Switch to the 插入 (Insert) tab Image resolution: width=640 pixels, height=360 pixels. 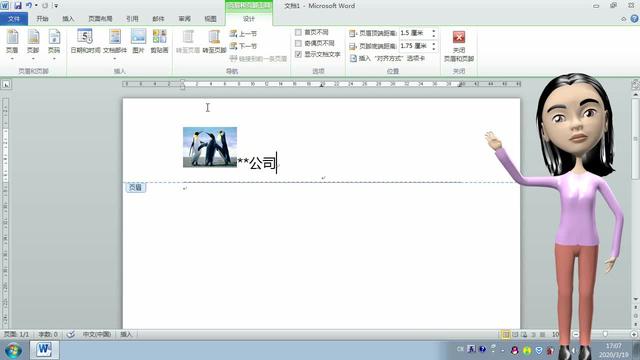[x=68, y=19]
